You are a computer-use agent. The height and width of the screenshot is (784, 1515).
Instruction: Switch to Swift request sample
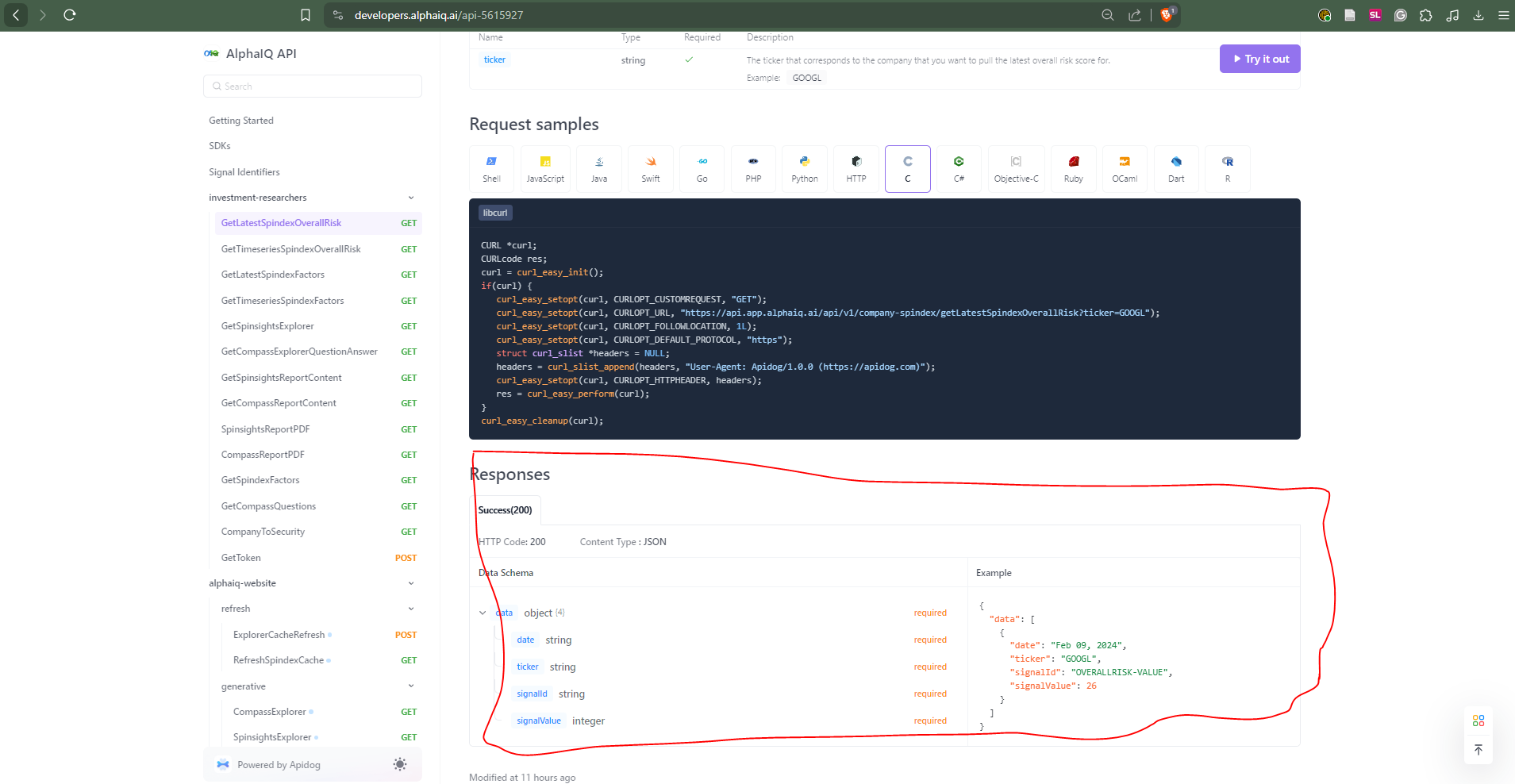click(x=650, y=168)
